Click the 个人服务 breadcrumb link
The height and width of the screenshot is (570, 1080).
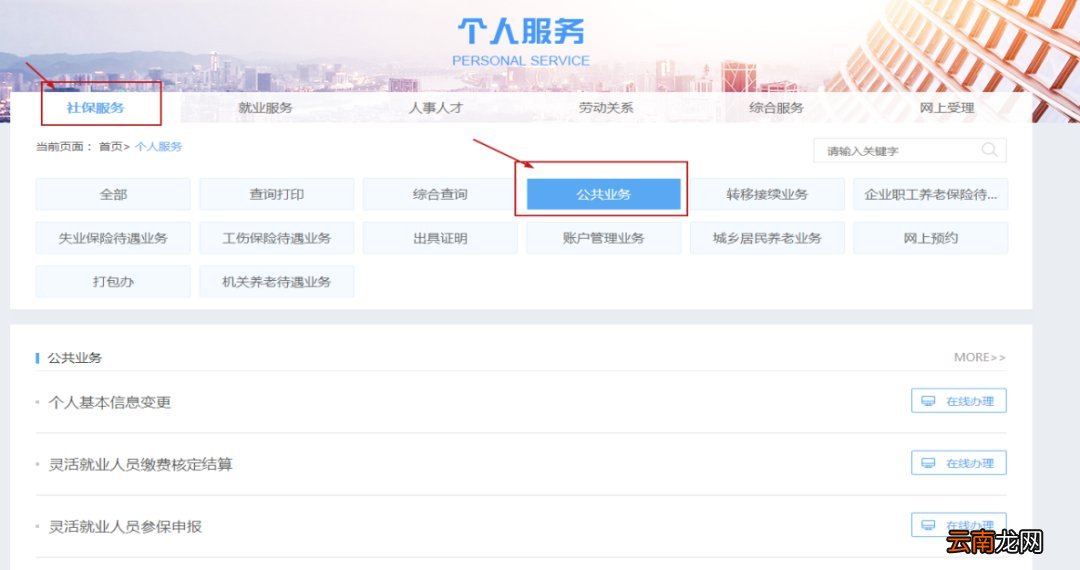click(158, 147)
